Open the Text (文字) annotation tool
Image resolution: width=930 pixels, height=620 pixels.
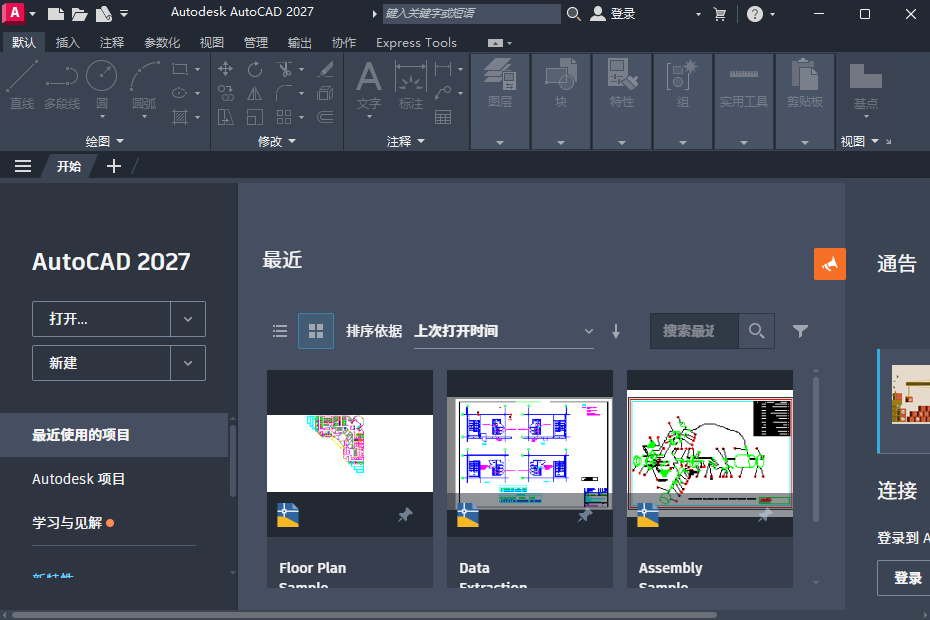point(369,90)
